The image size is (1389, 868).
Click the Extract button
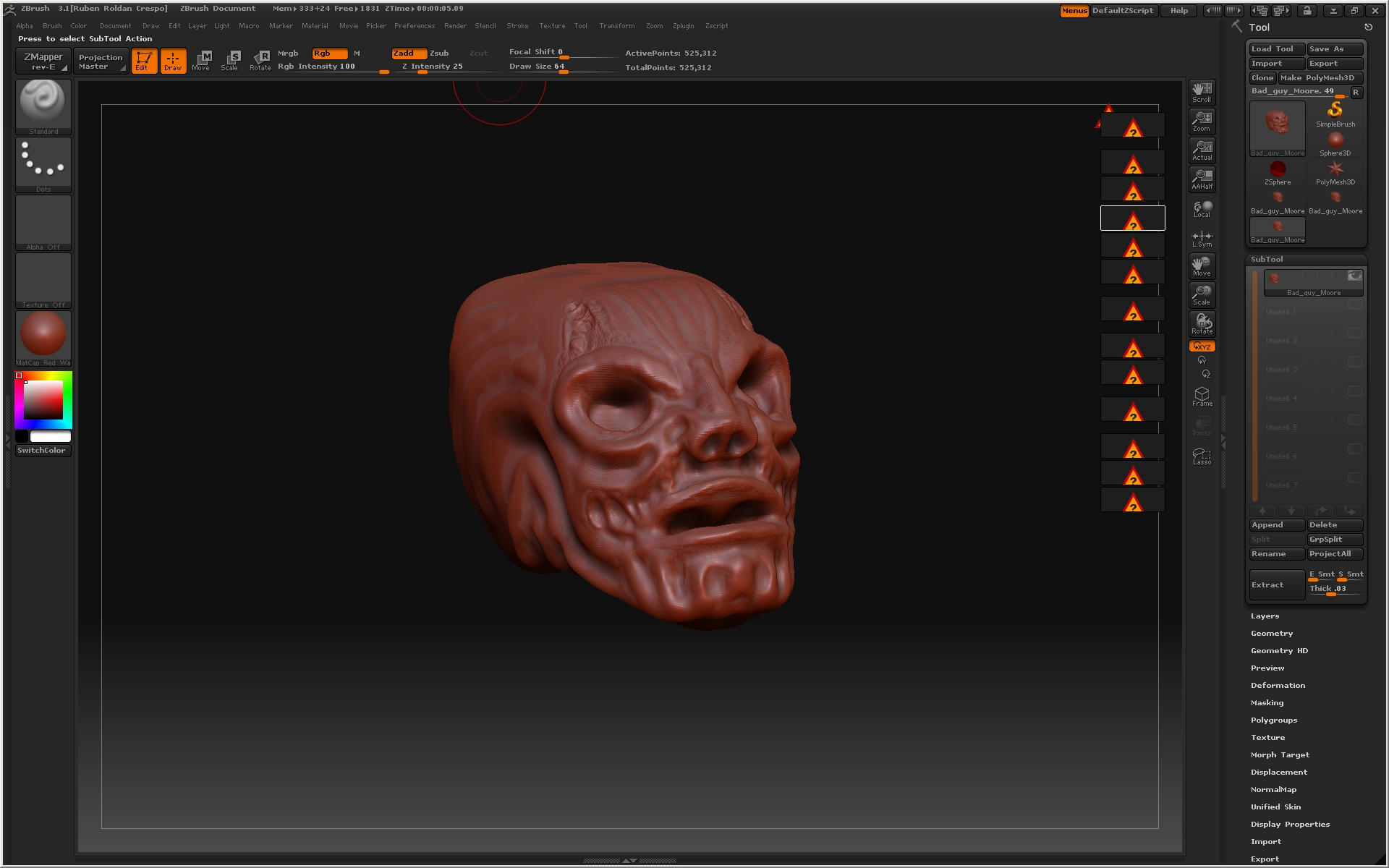click(1277, 585)
